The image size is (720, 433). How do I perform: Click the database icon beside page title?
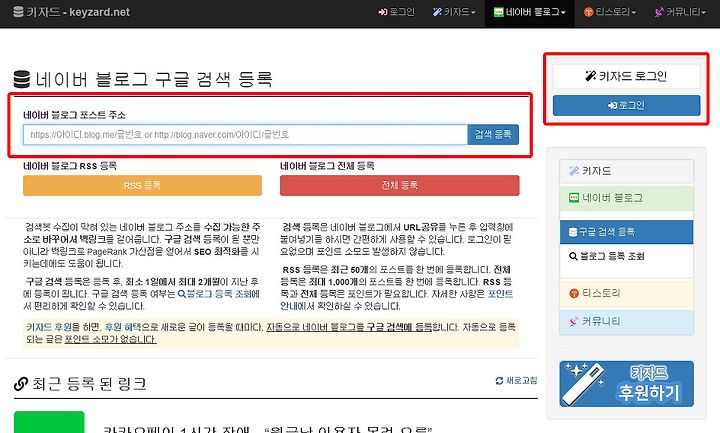(x=22, y=79)
